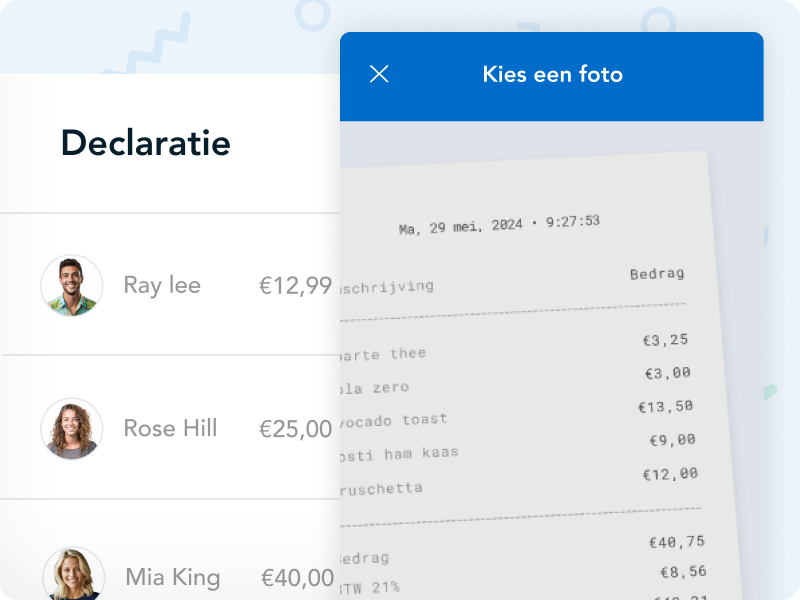The height and width of the screenshot is (600, 800).
Task: Click the €12,99 amount for Ray lee
Action: [295, 286]
